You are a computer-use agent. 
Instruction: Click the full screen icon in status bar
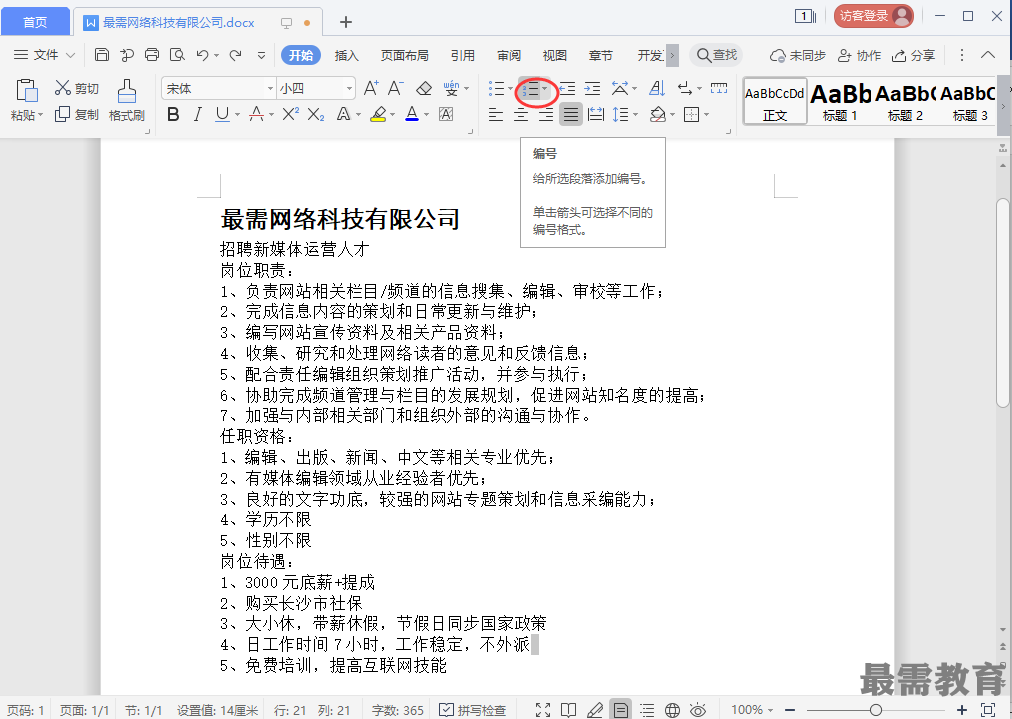click(543, 710)
